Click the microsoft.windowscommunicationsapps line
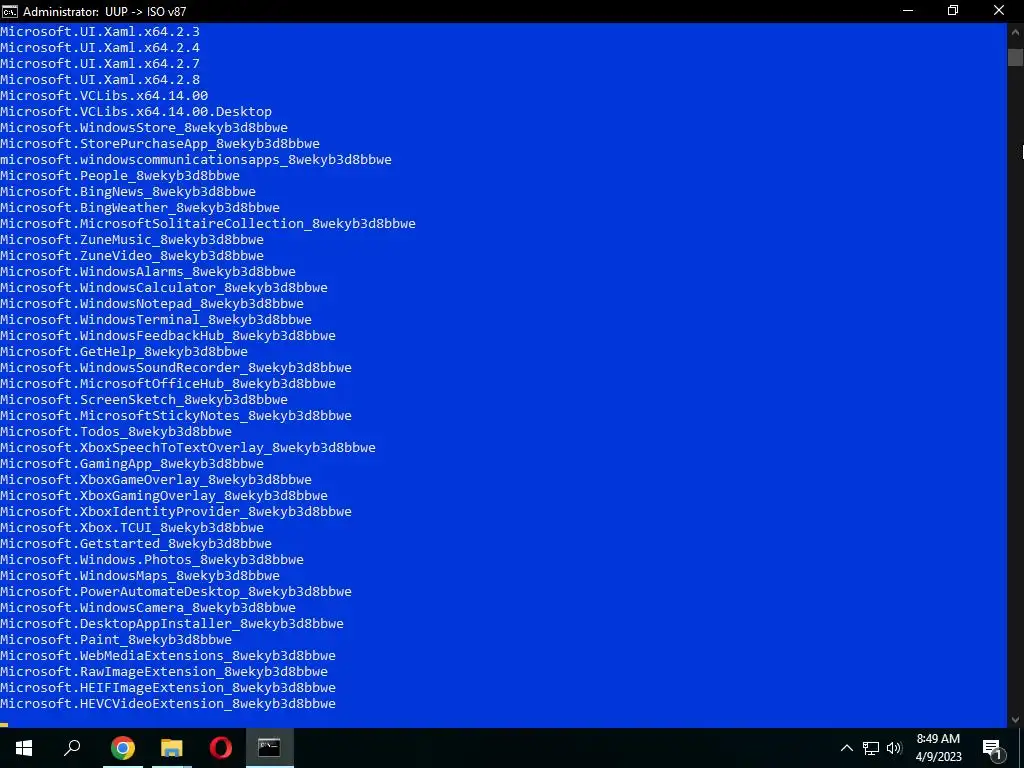 [196, 159]
